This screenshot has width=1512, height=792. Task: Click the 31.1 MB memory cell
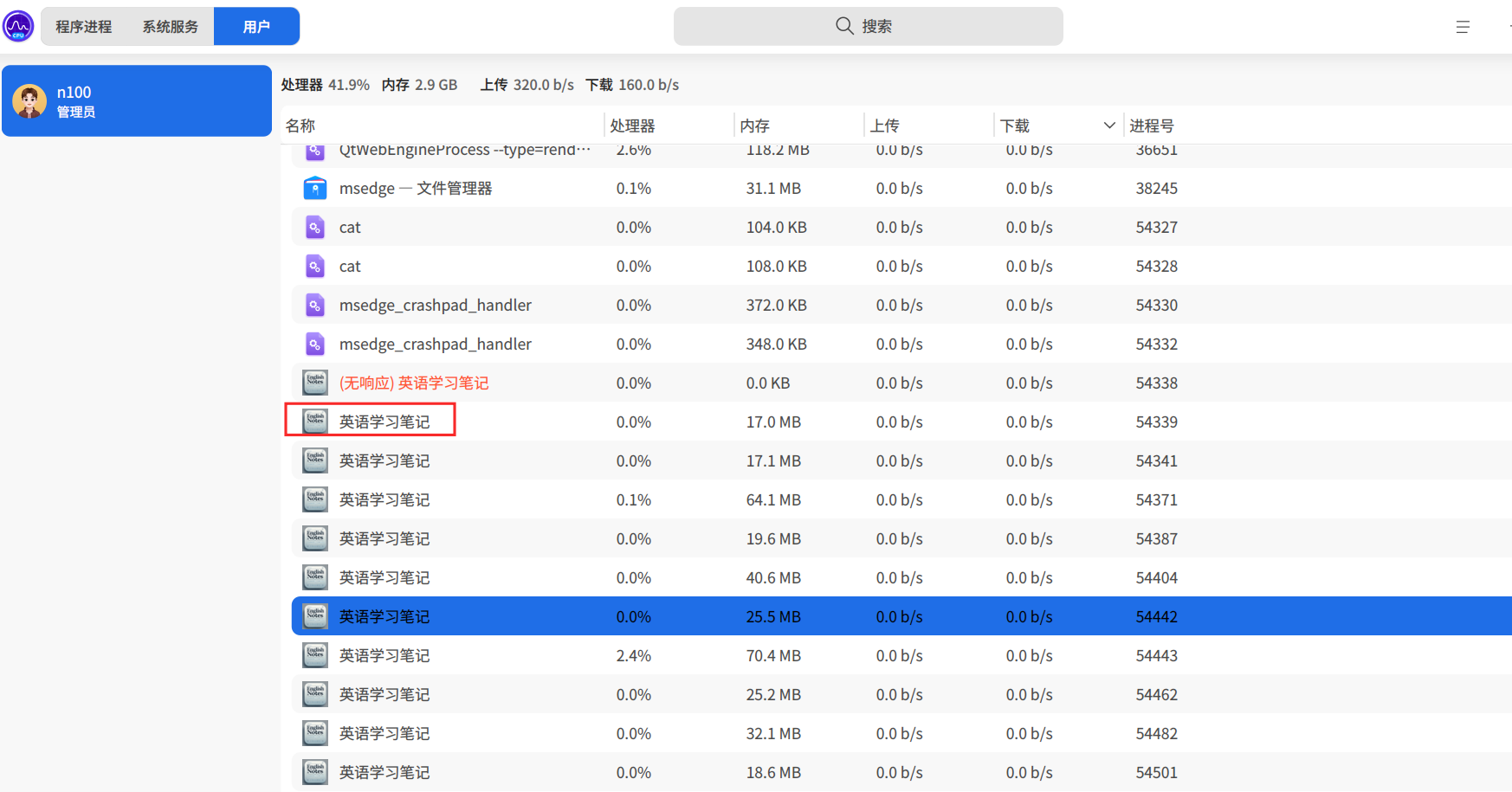pyautogui.click(x=773, y=188)
